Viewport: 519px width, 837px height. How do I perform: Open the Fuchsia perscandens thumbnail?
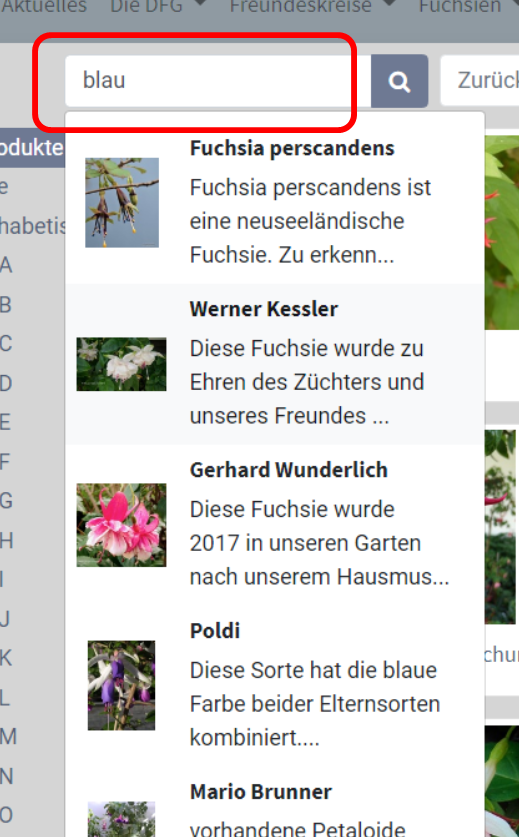(122, 202)
